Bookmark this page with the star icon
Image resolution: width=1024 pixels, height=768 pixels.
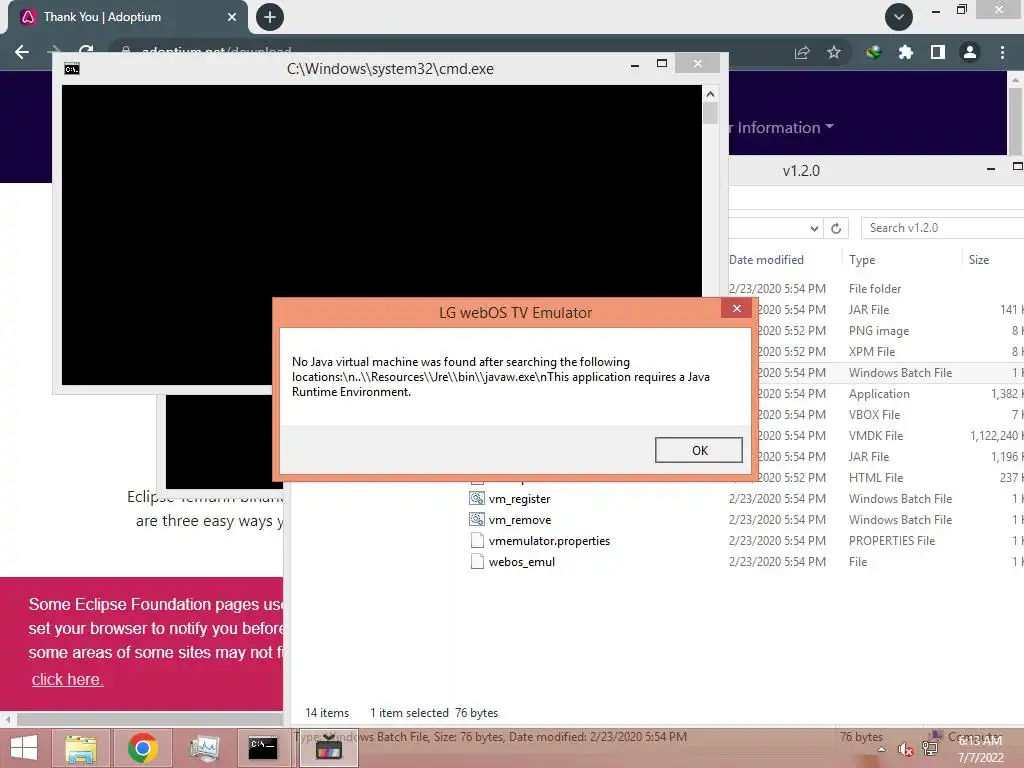click(x=834, y=52)
